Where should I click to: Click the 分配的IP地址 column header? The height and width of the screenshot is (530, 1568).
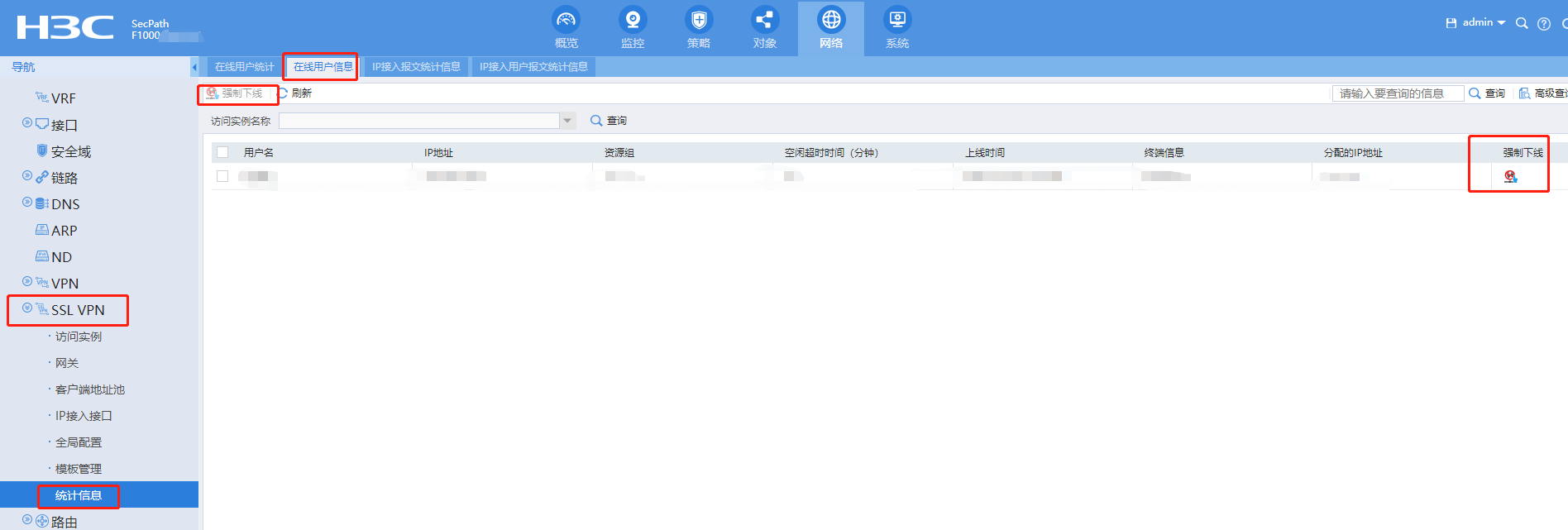(x=1353, y=153)
